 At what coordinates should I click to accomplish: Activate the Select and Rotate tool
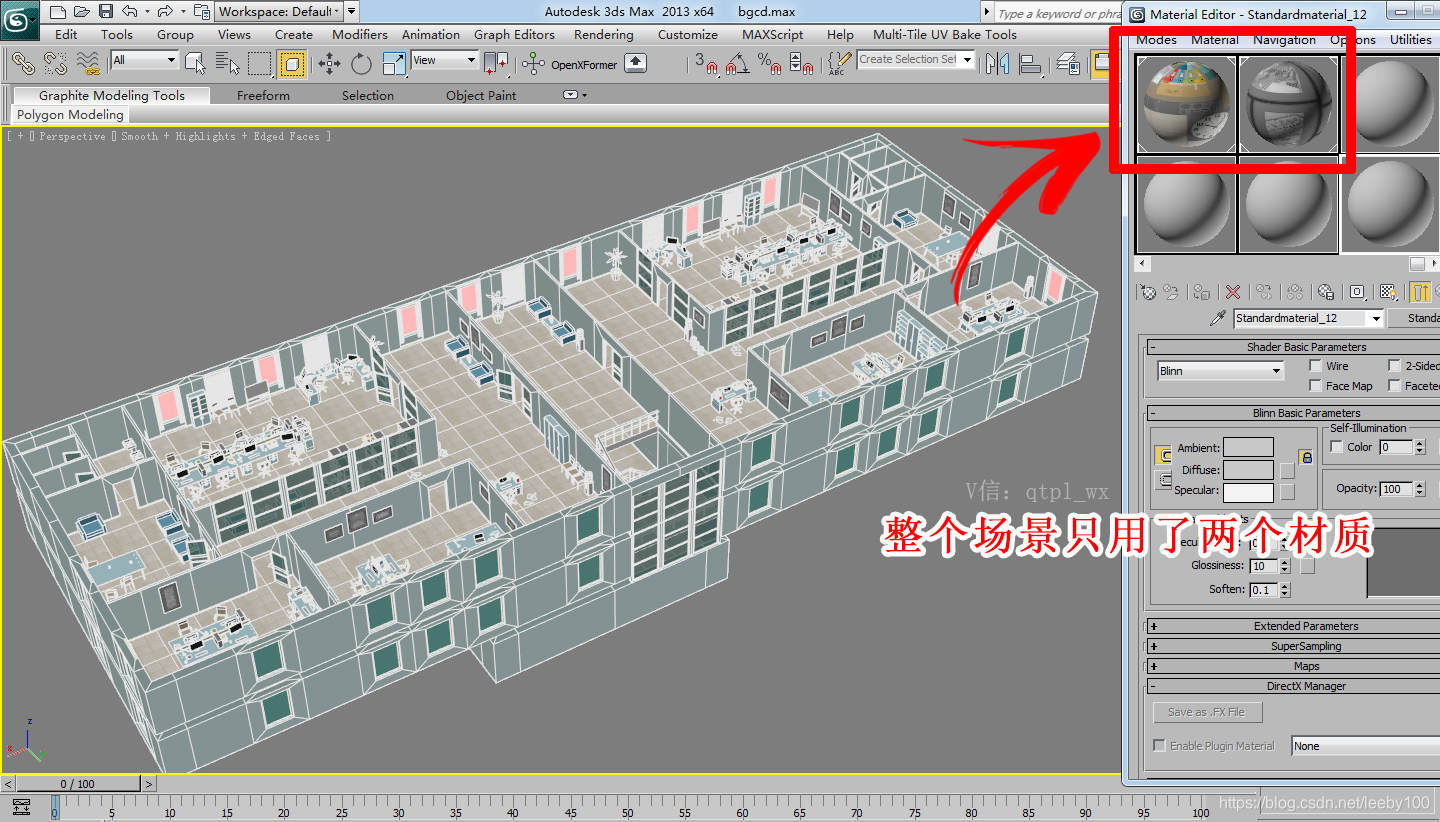point(360,64)
